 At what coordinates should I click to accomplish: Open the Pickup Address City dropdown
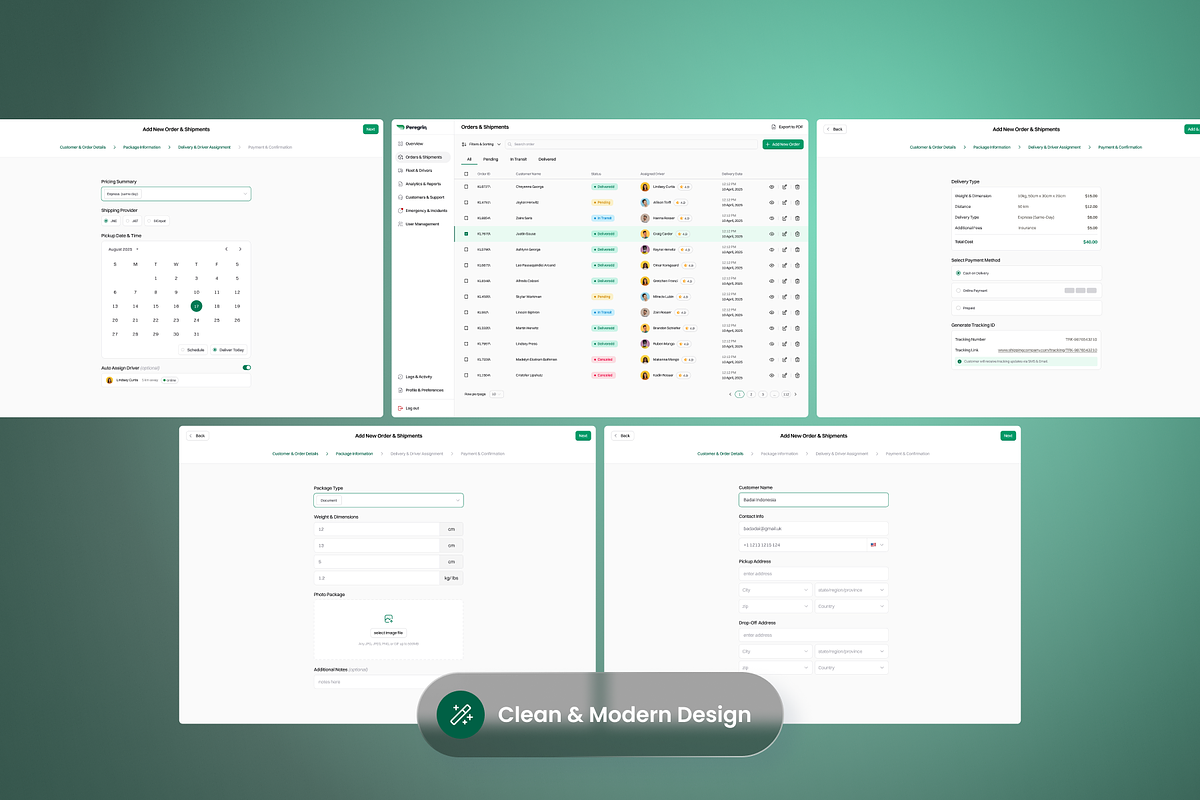775,590
